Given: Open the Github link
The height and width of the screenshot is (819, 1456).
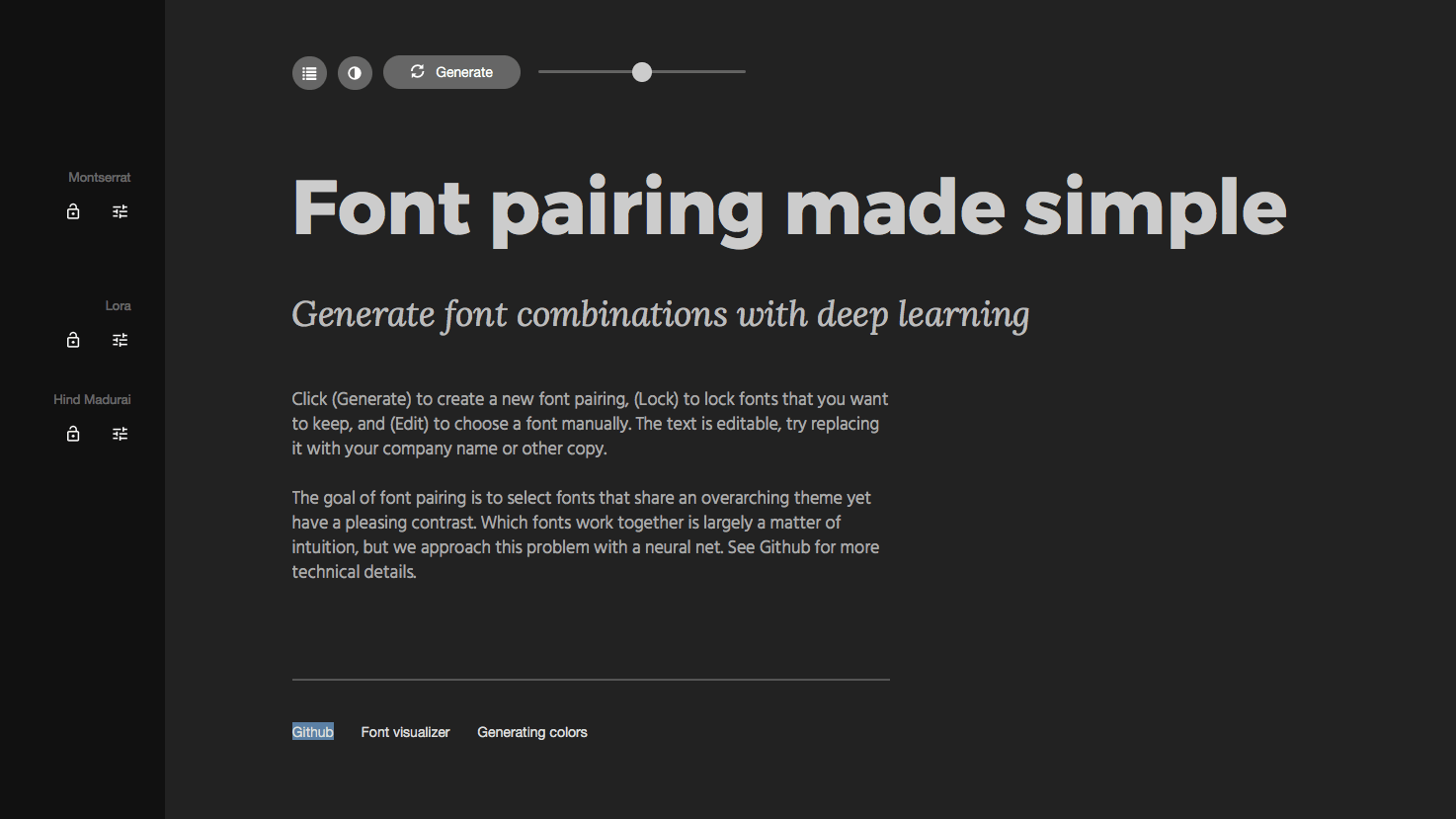Looking at the screenshot, I should [313, 732].
